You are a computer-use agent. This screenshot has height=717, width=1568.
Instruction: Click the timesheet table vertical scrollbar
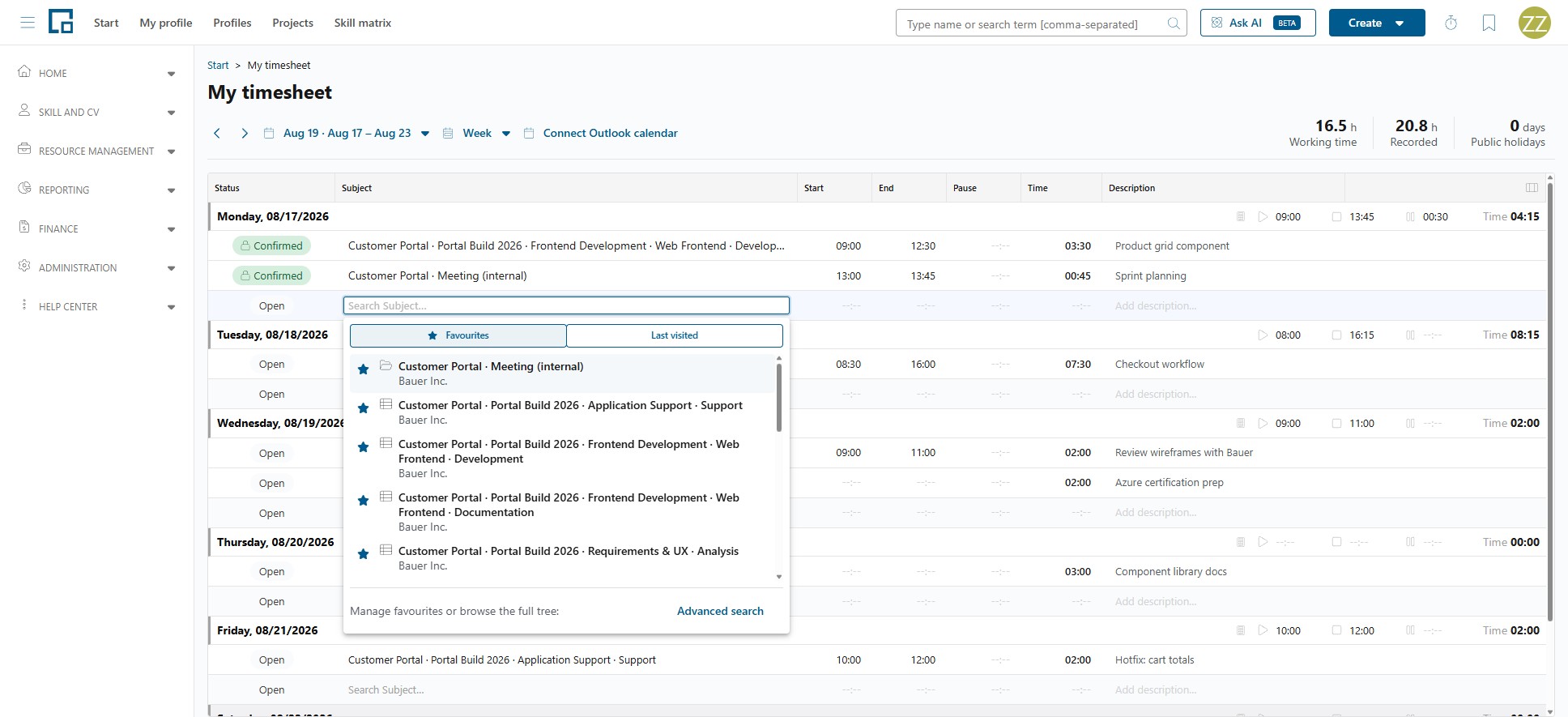pyautogui.click(x=1550, y=401)
